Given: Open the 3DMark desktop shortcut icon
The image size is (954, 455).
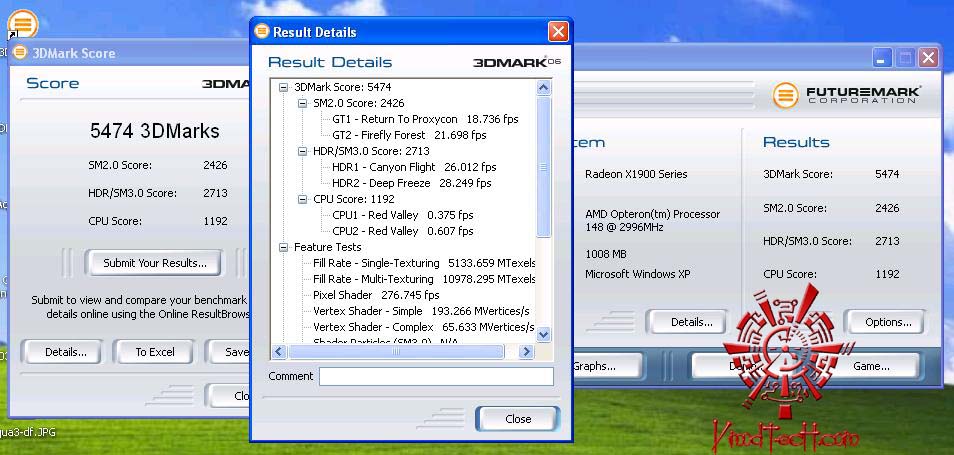Looking at the screenshot, I should tap(23, 25).
